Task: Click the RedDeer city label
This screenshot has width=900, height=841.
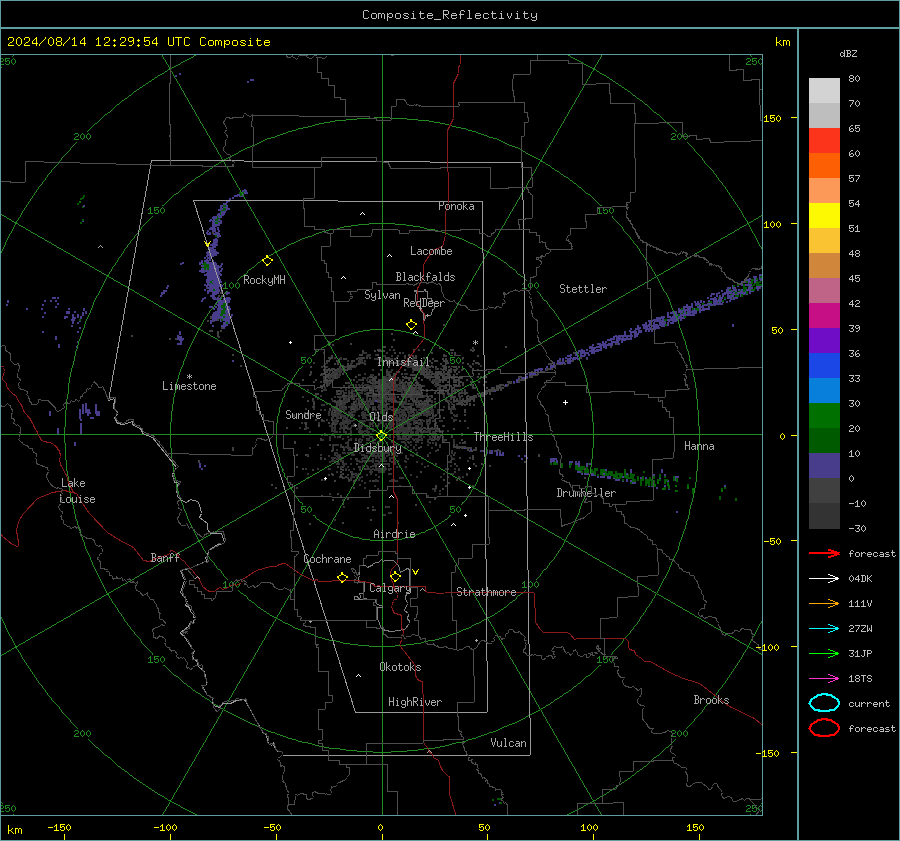Action: (x=424, y=303)
